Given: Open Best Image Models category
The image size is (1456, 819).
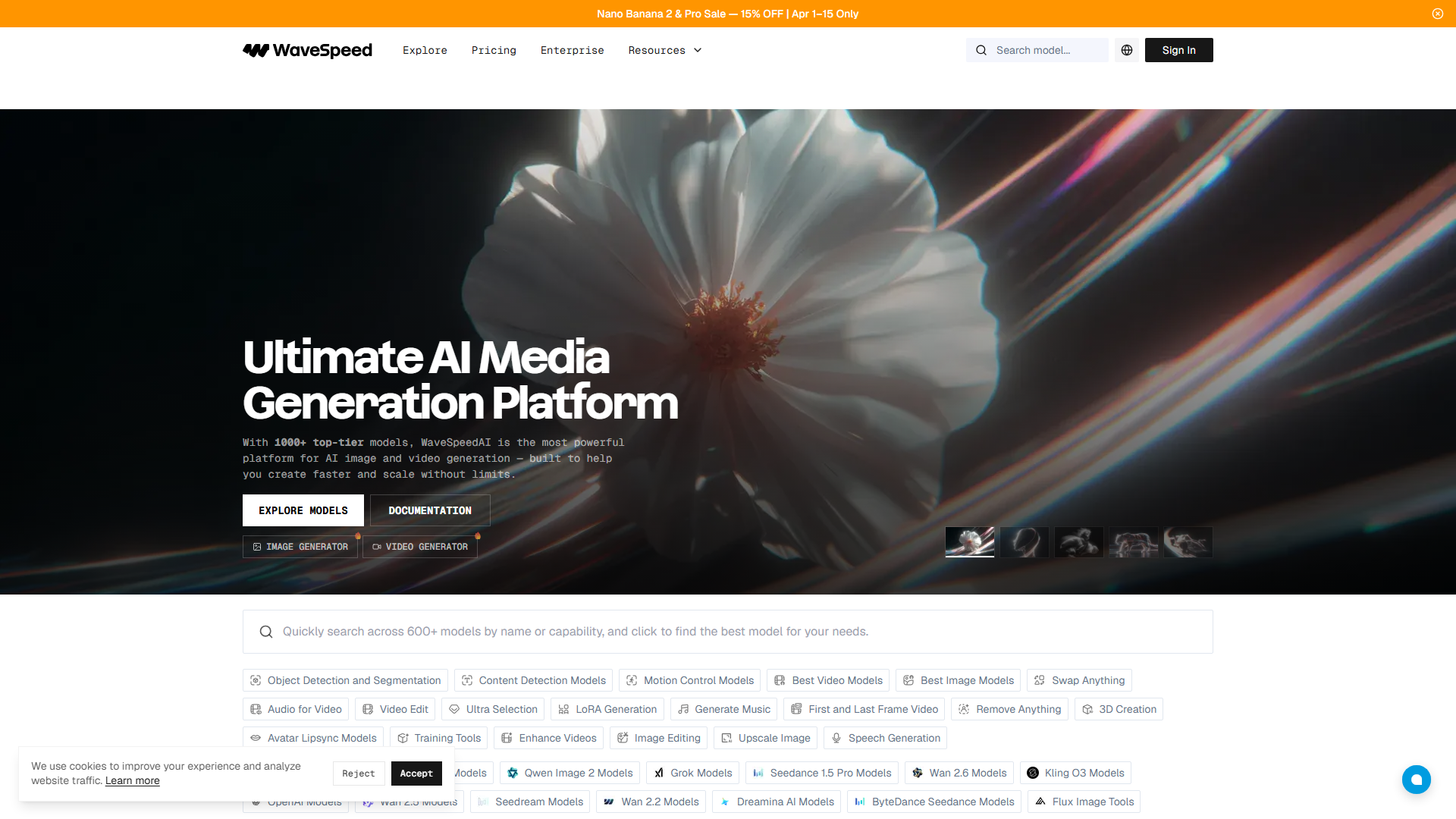Looking at the screenshot, I should (x=958, y=680).
